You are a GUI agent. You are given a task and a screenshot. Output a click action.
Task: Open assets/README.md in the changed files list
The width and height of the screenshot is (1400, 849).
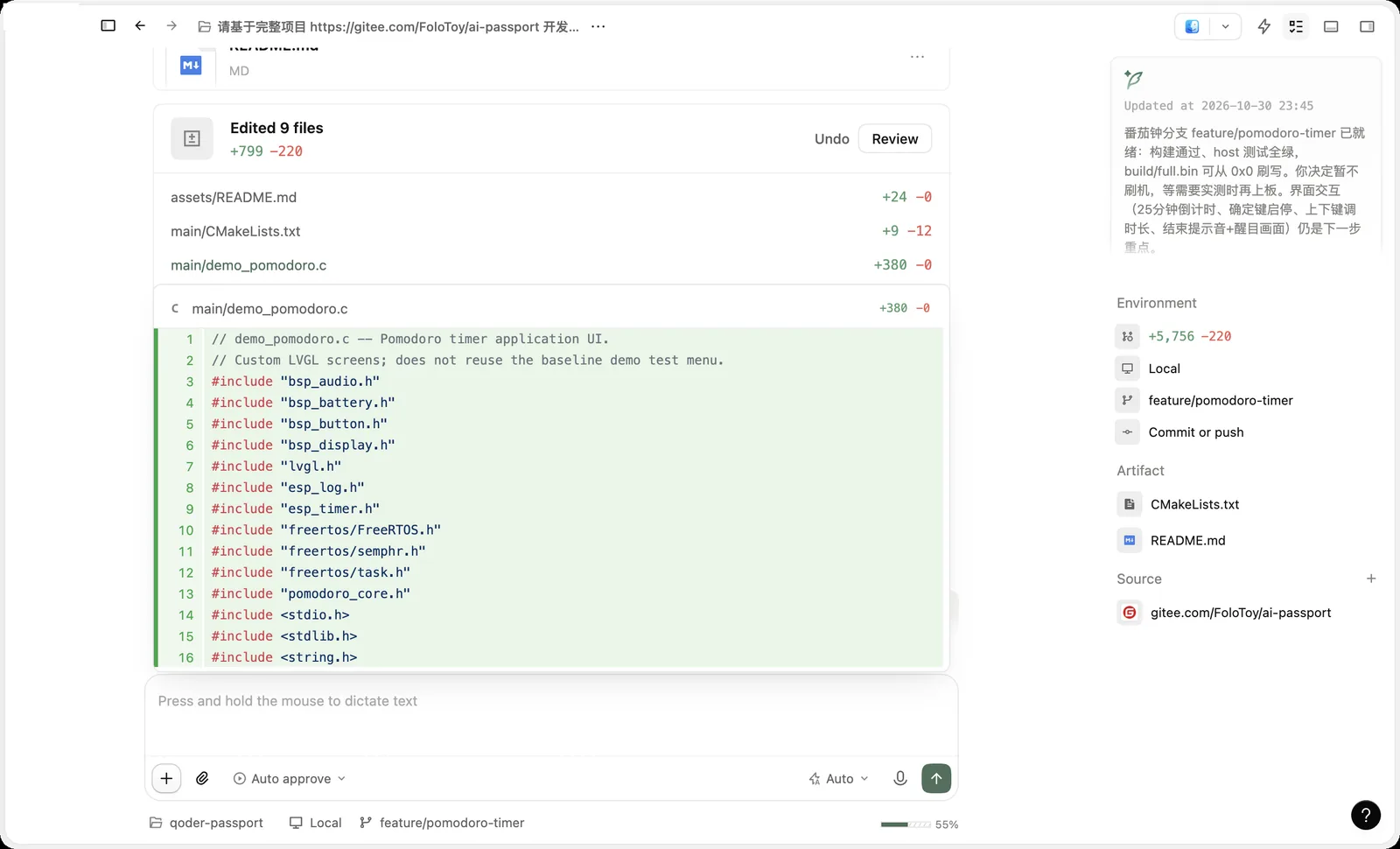coord(551,197)
